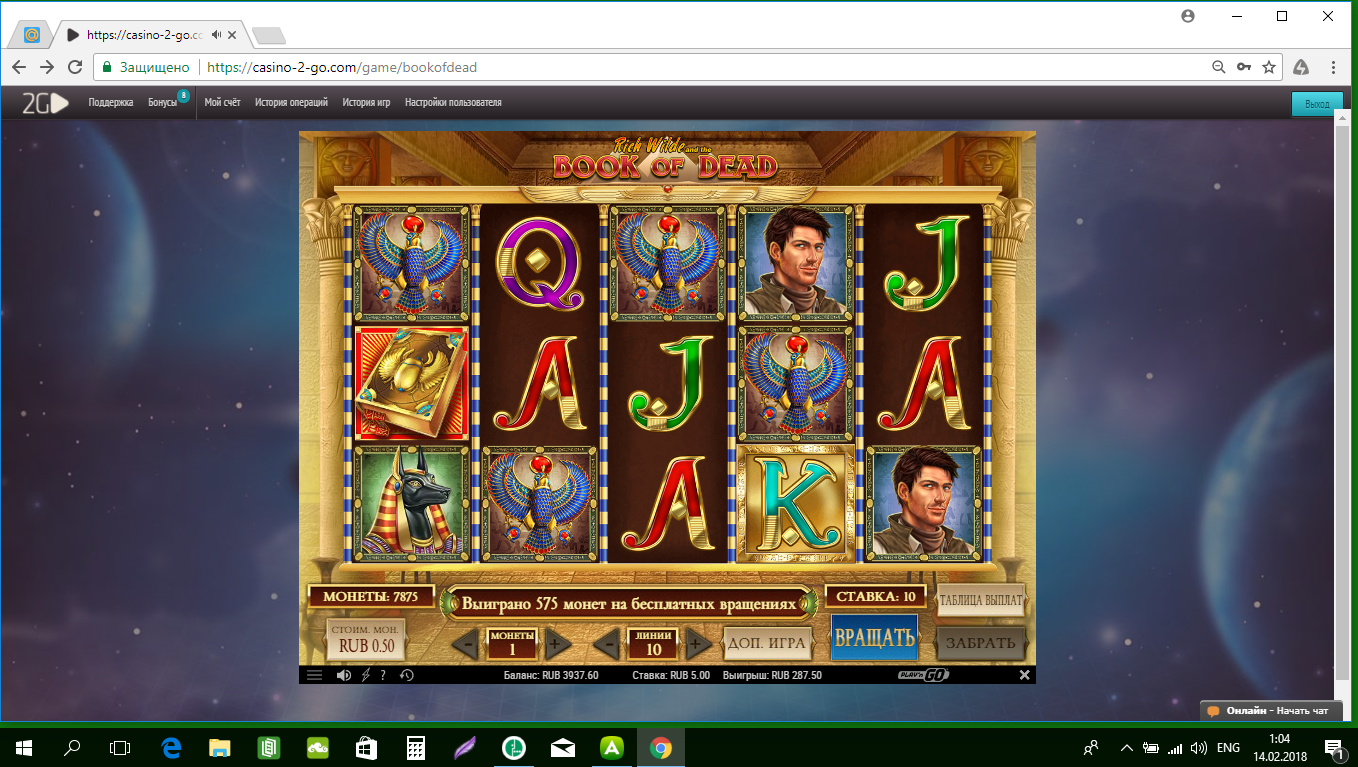Viewport: 1358px width, 767px height.
Task: Reload the browser page
Action: click(75, 67)
